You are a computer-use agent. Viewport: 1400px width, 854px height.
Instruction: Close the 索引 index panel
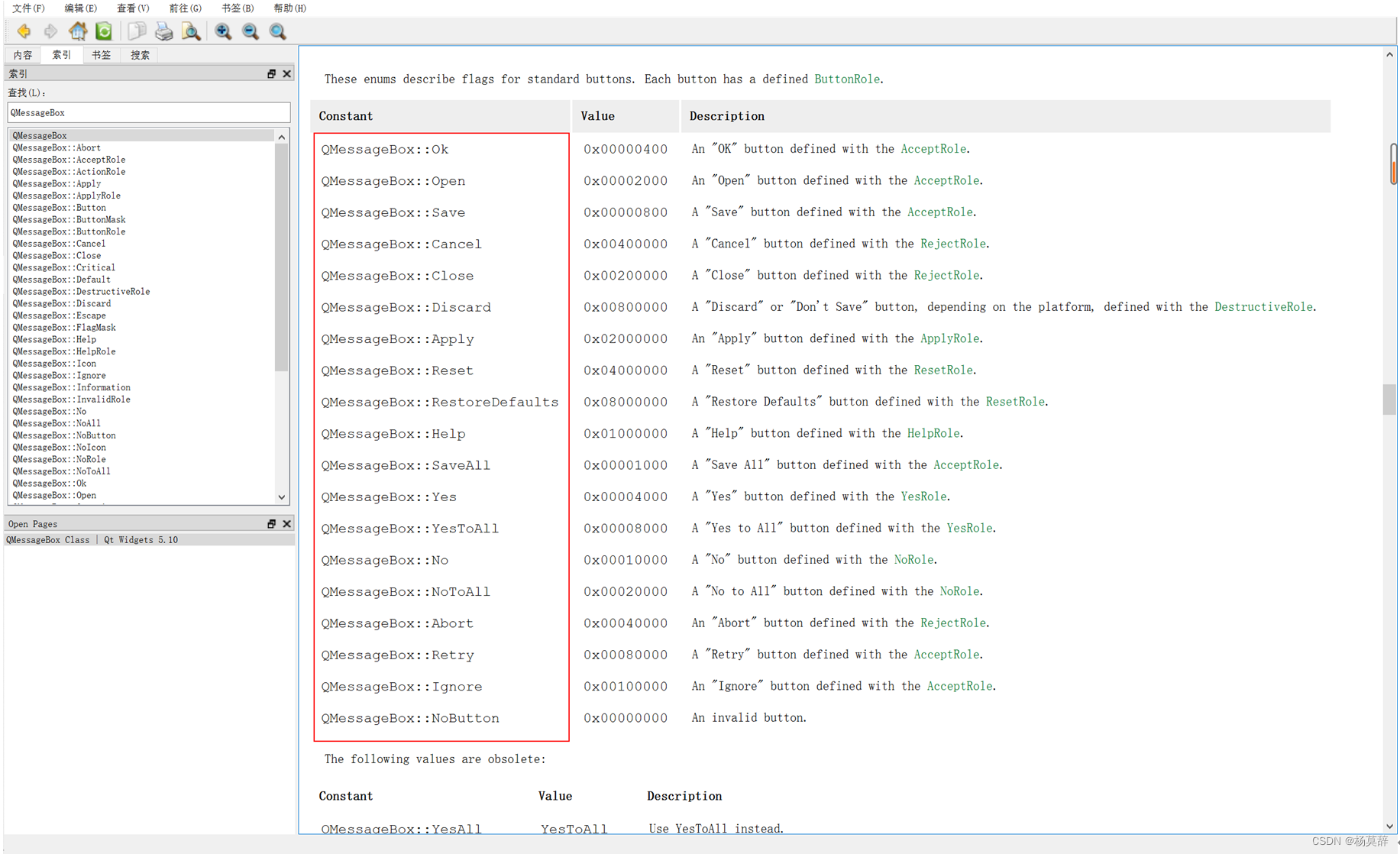pyautogui.click(x=286, y=73)
